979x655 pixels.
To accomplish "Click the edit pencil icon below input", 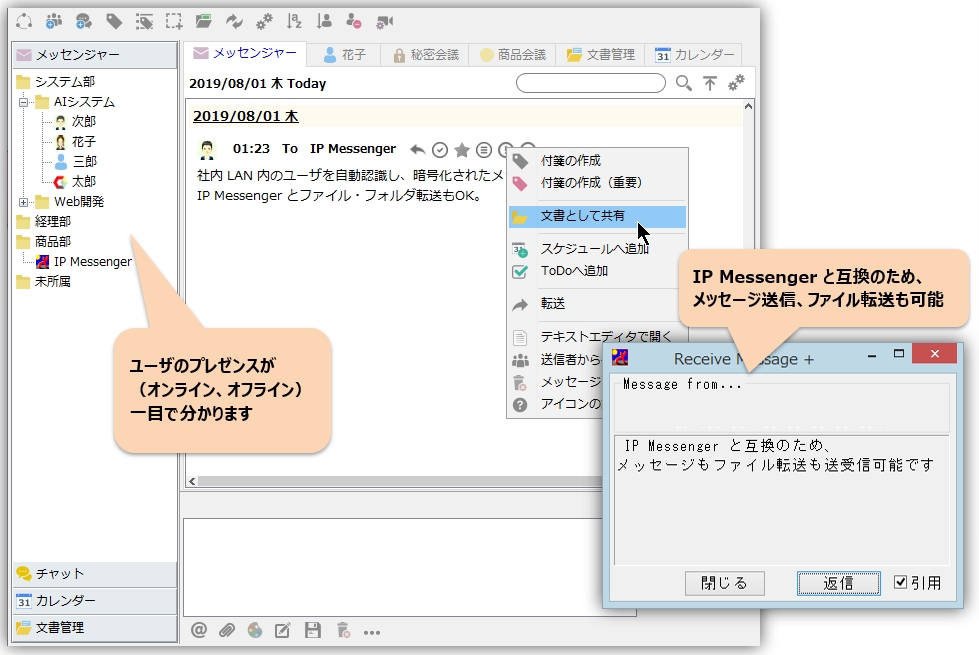I will 283,631.
